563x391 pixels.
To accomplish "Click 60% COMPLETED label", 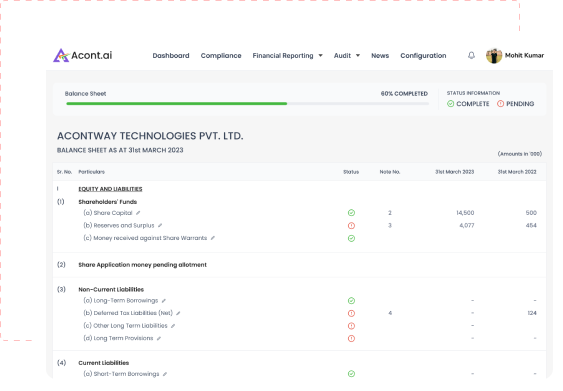I will (404, 94).
